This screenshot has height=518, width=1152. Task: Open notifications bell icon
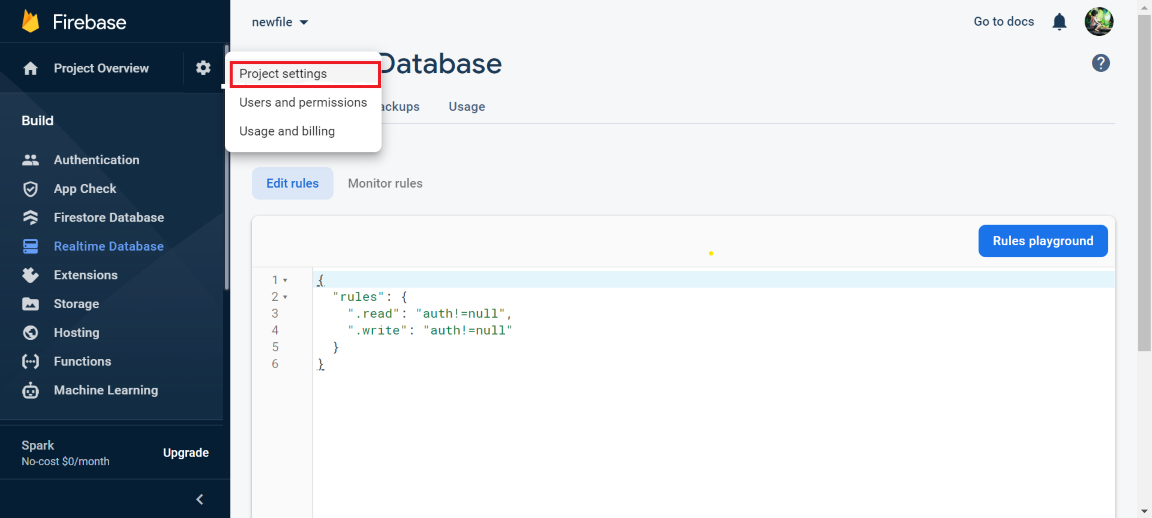(x=1059, y=22)
